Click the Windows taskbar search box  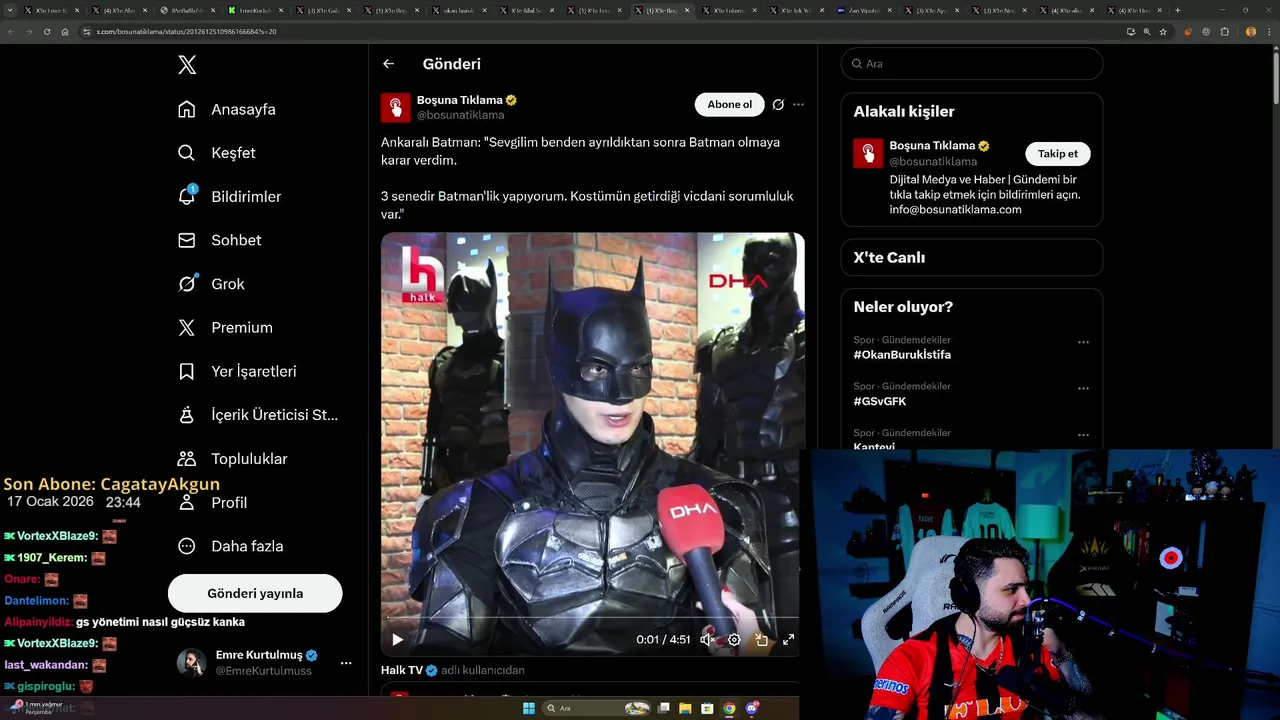(x=597, y=708)
